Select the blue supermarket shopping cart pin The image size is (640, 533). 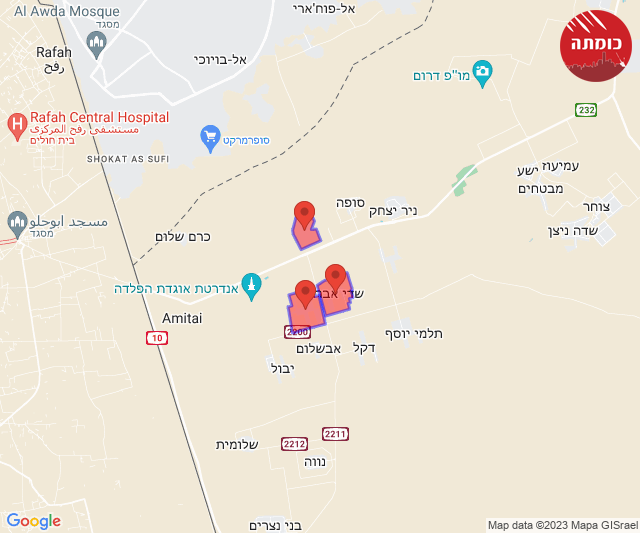pyautogui.click(x=210, y=139)
